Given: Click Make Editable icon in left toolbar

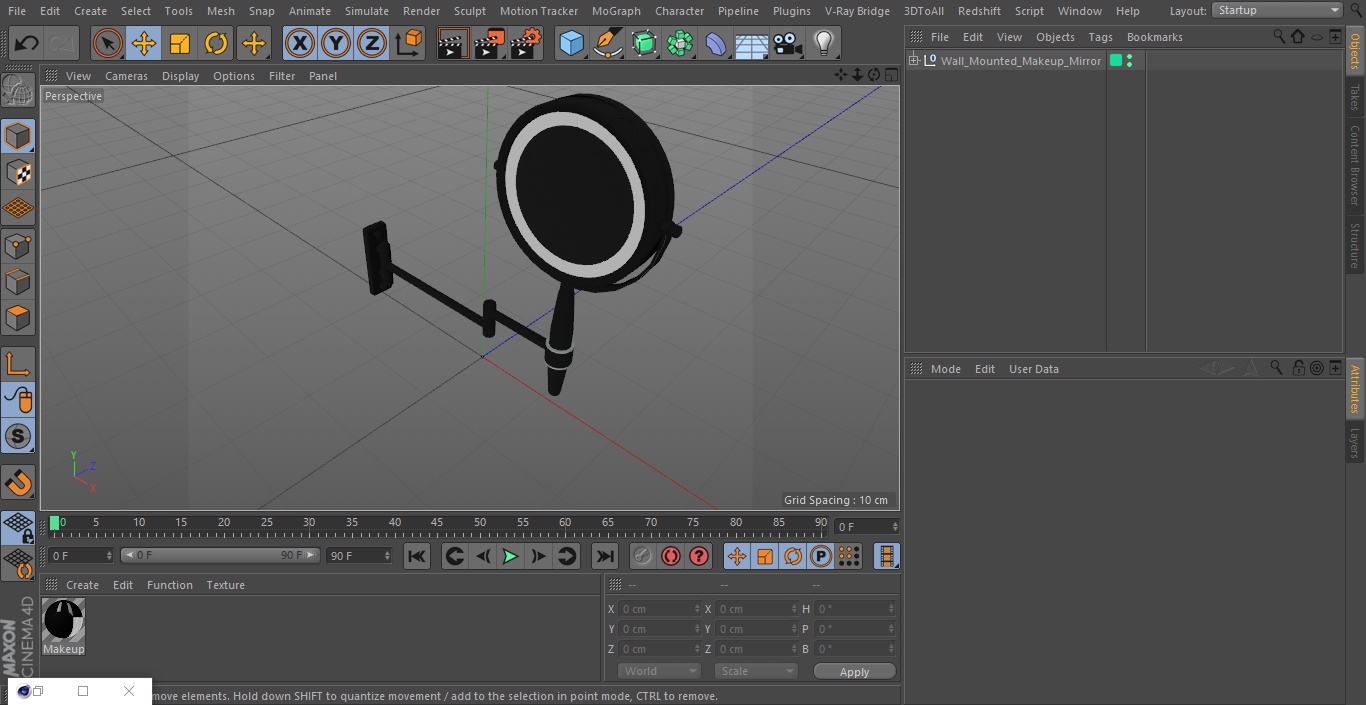Looking at the screenshot, I should (18, 91).
